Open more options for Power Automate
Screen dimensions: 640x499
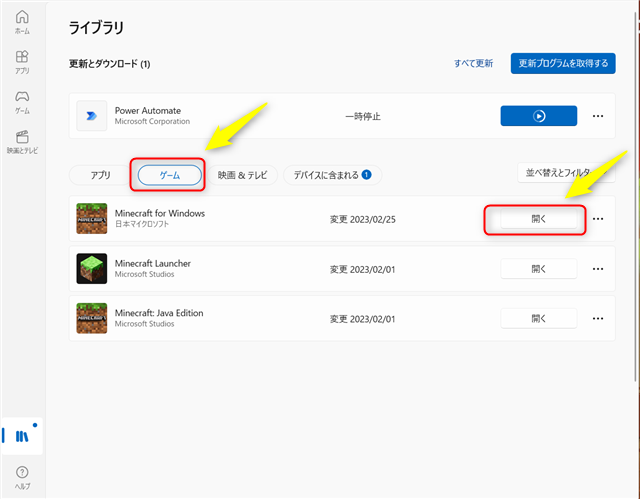point(598,116)
